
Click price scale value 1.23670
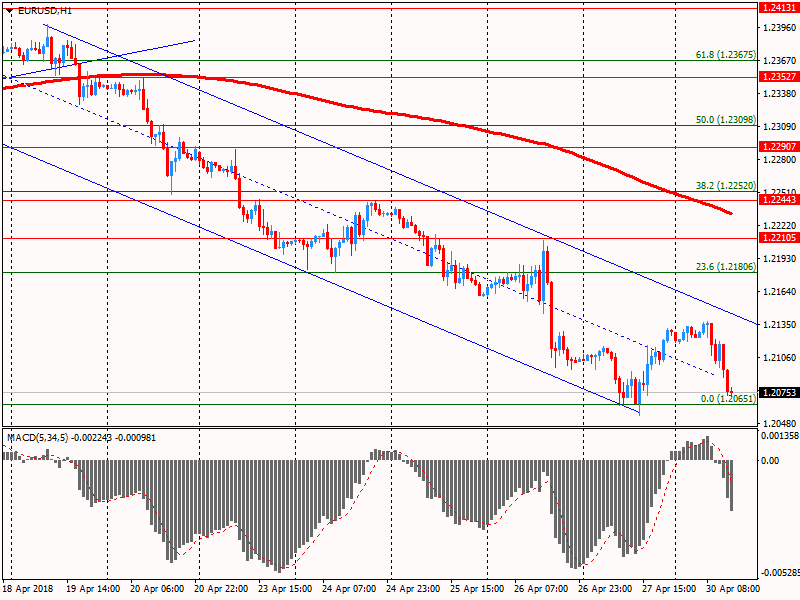(x=780, y=61)
